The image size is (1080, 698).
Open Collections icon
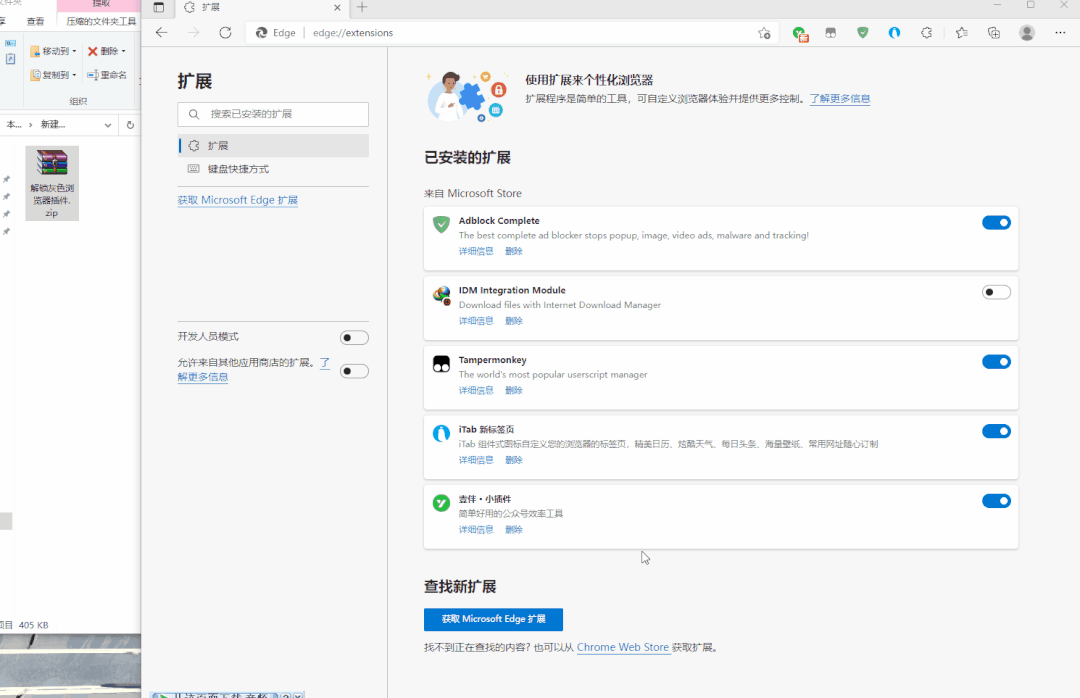click(994, 32)
